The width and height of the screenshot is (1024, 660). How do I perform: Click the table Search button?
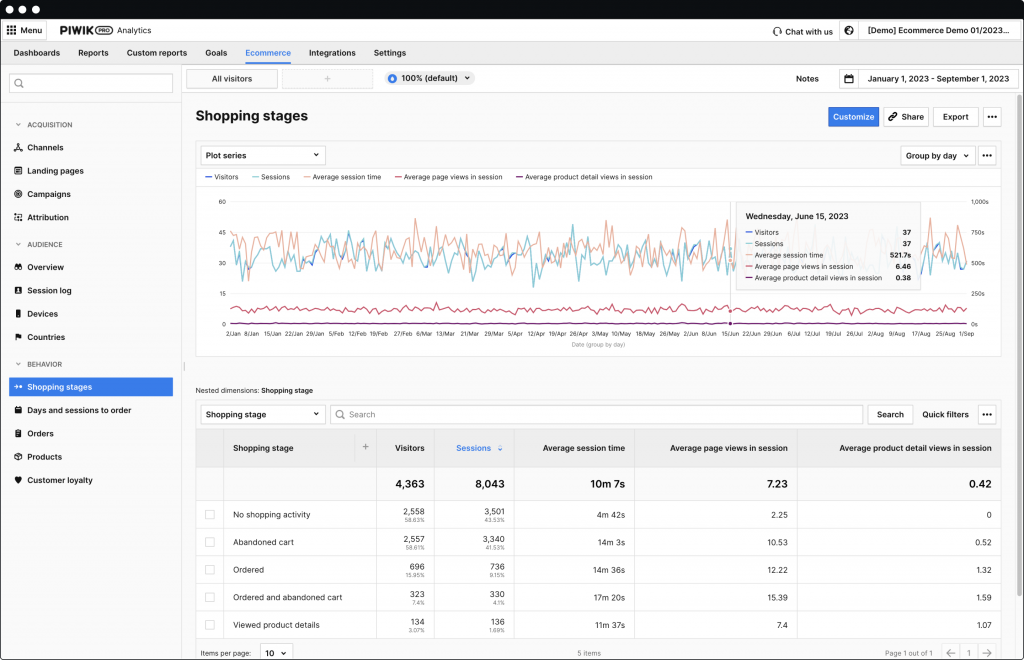click(x=890, y=415)
